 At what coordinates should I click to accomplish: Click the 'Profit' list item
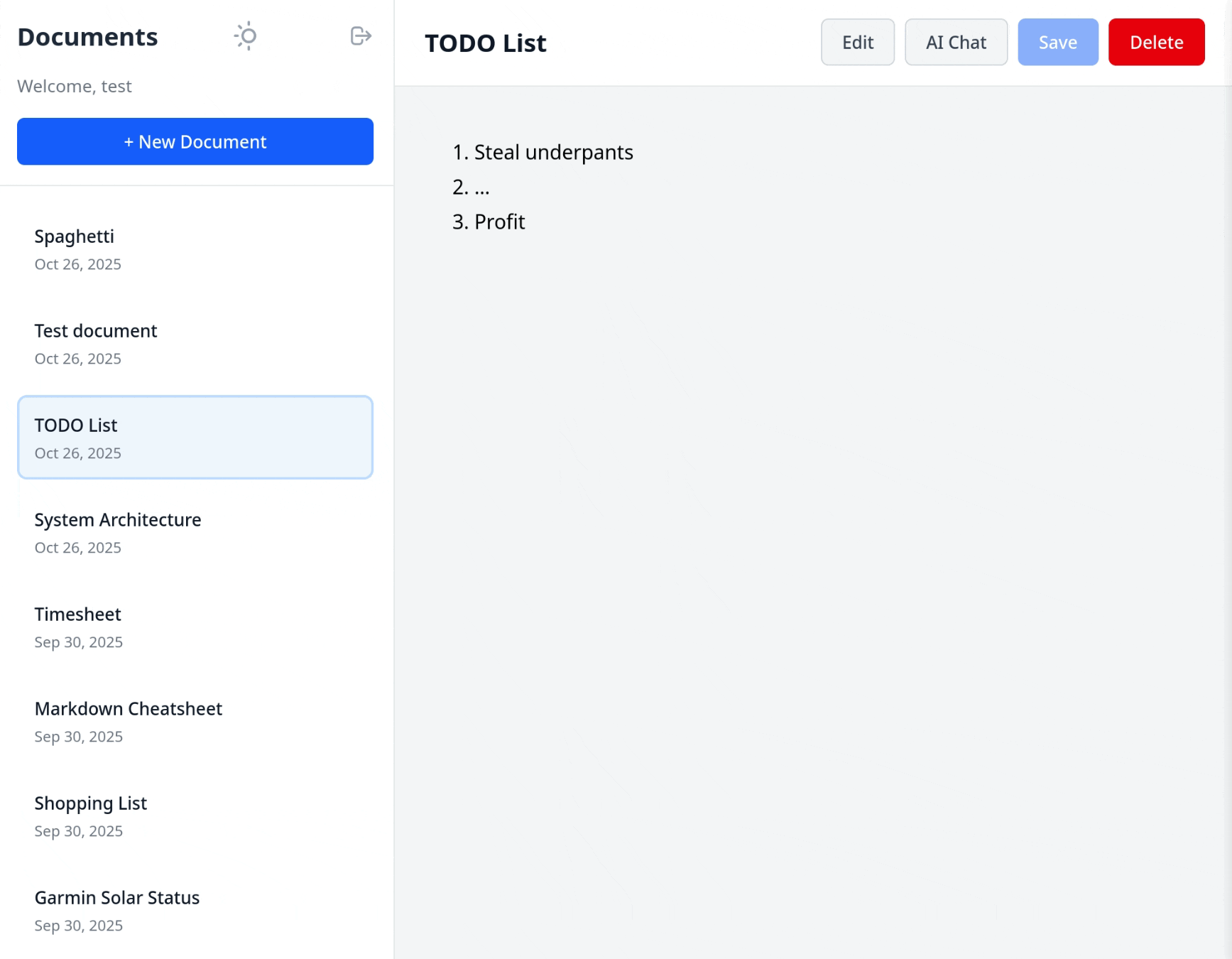click(x=499, y=222)
